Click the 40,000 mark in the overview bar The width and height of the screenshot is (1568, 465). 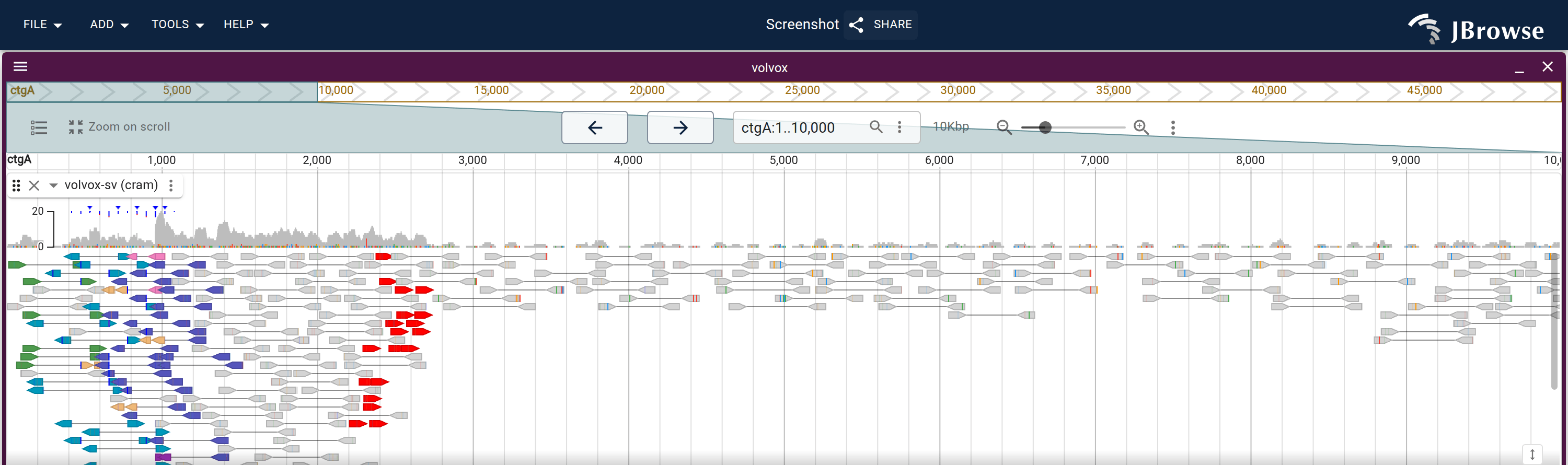[1269, 91]
